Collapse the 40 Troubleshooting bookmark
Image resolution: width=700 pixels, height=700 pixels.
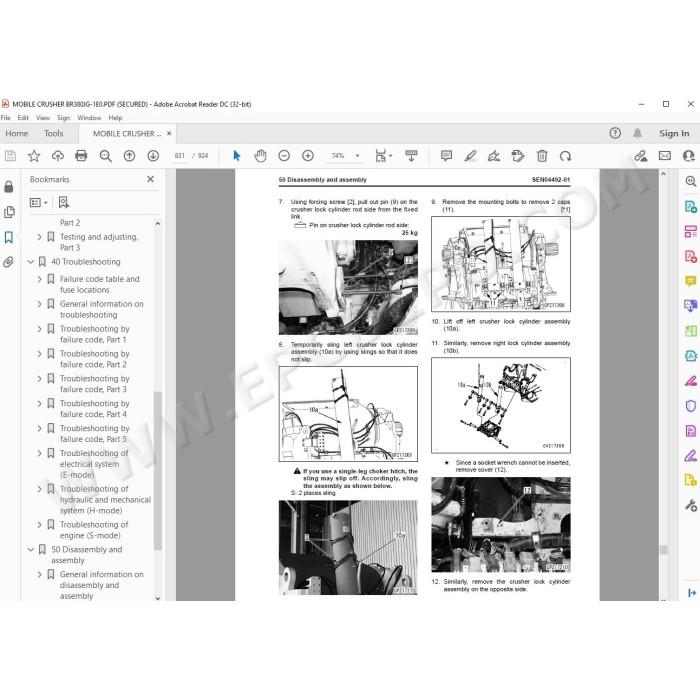30,262
